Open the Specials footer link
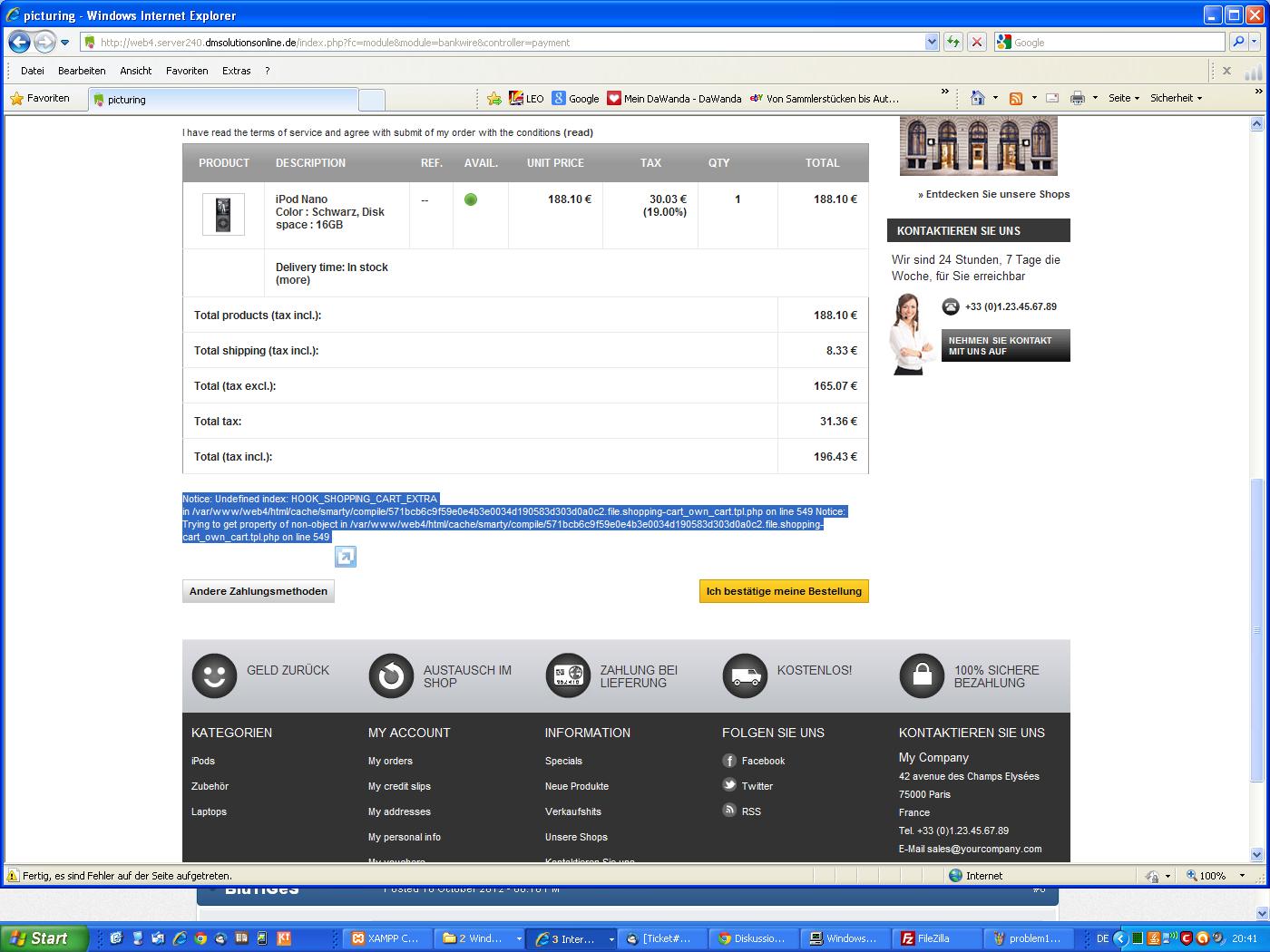This screenshot has height=952, width=1270. (563, 761)
